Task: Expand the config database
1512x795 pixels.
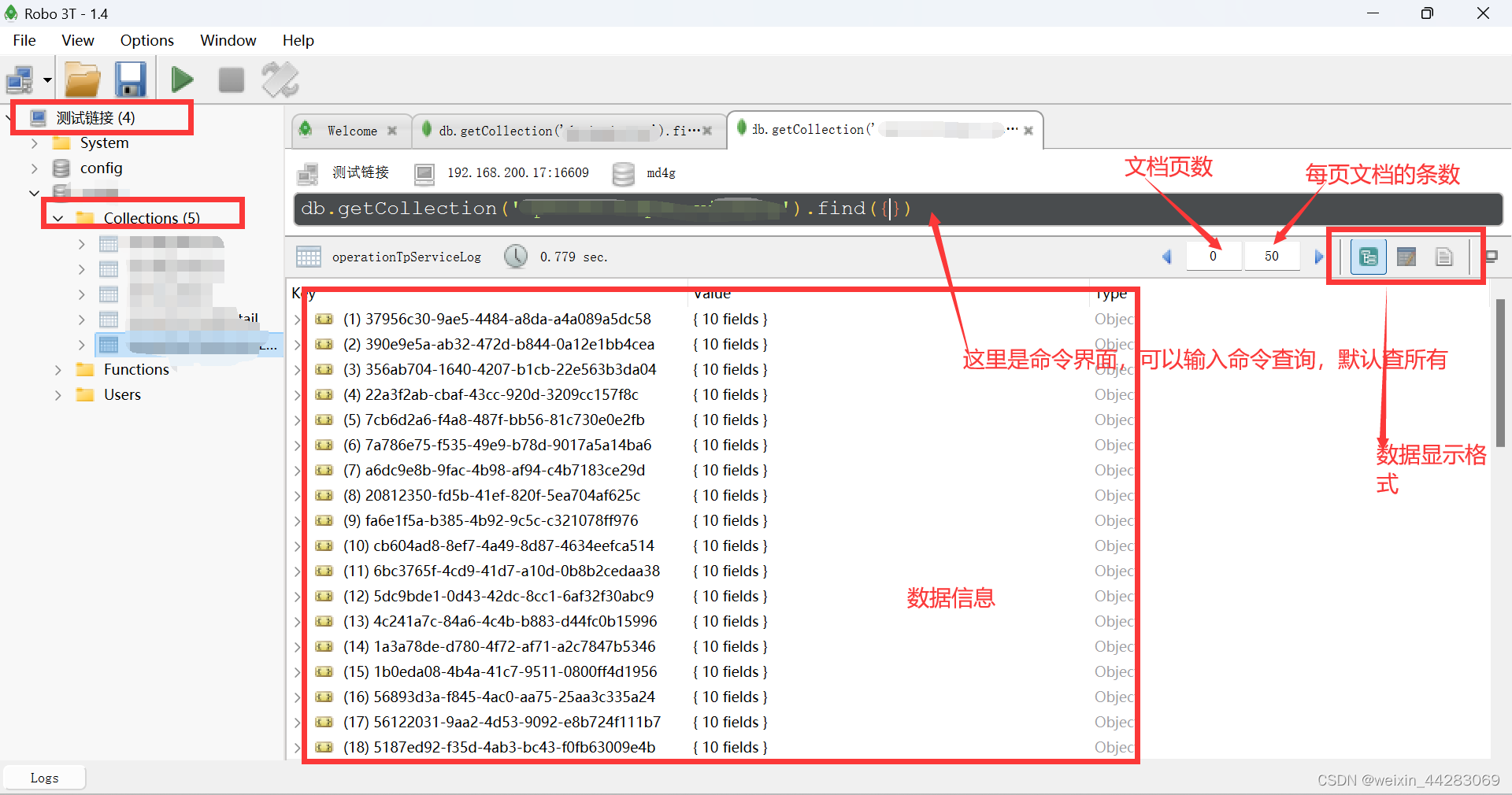Action: pos(34,168)
